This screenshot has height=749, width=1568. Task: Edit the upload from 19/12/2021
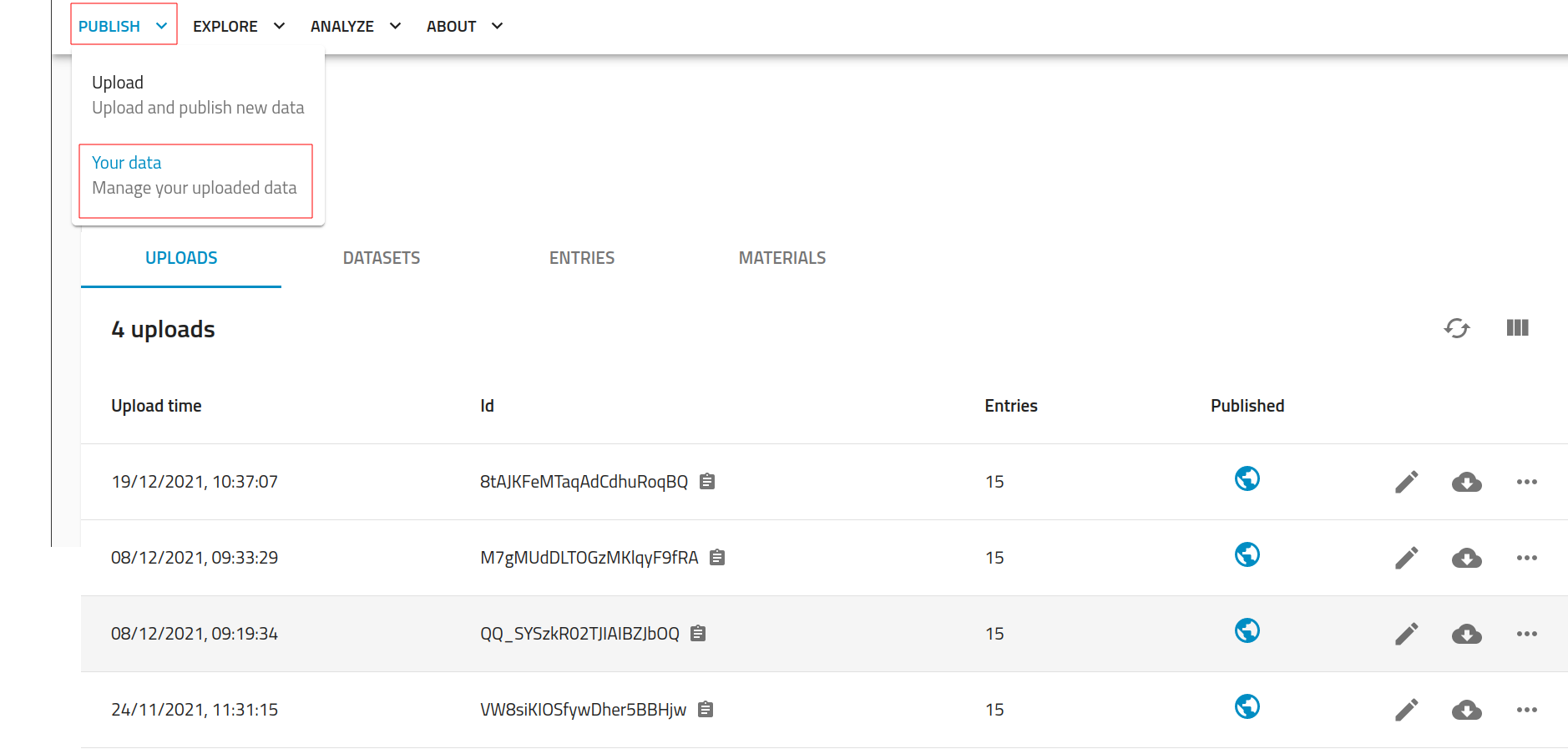(1406, 482)
